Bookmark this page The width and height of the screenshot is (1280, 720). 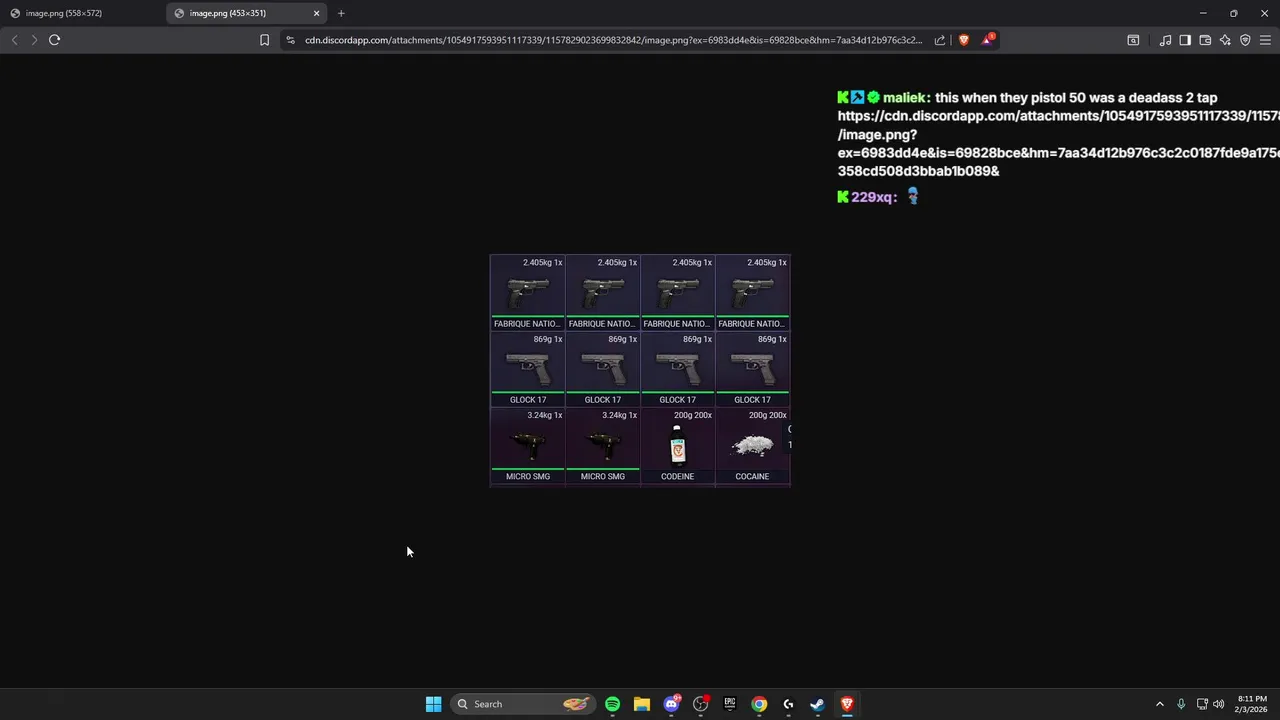tap(264, 40)
